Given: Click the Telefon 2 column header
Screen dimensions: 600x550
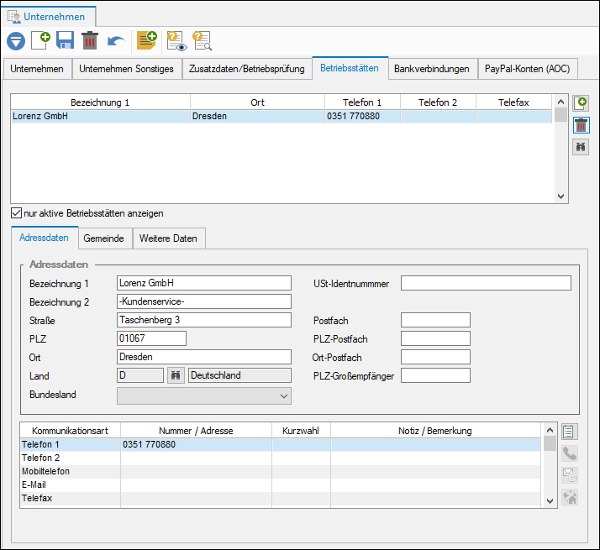Looking at the screenshot, I should click(438, 103).
